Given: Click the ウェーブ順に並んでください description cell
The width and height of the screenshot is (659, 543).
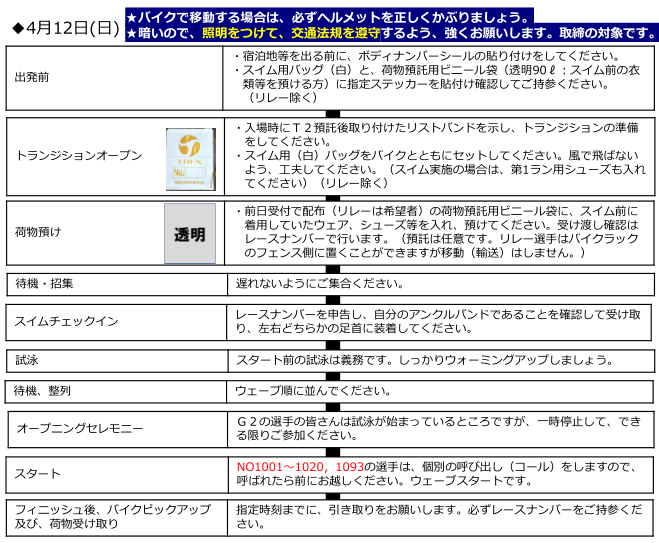Looking at the screenshot, I should [x=314, y=390].
